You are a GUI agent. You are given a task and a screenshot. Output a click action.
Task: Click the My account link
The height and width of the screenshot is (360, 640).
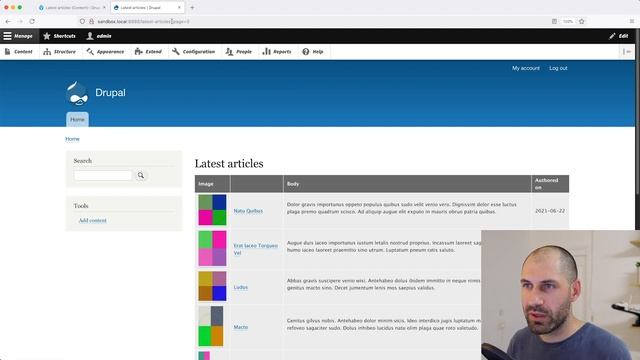[x=526, y=68]
